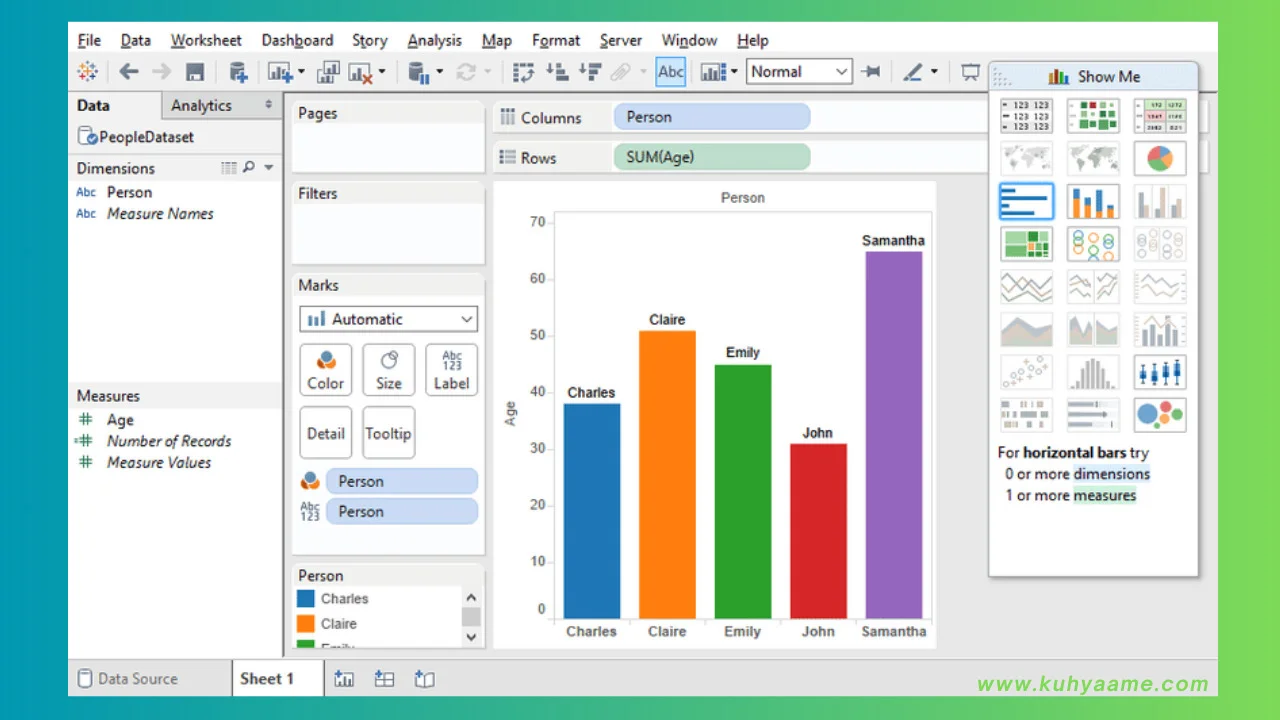This screenshot has width=1280, height=720.
Task: Click the Tooltip marks card button
Action: (x=388, y=432)
